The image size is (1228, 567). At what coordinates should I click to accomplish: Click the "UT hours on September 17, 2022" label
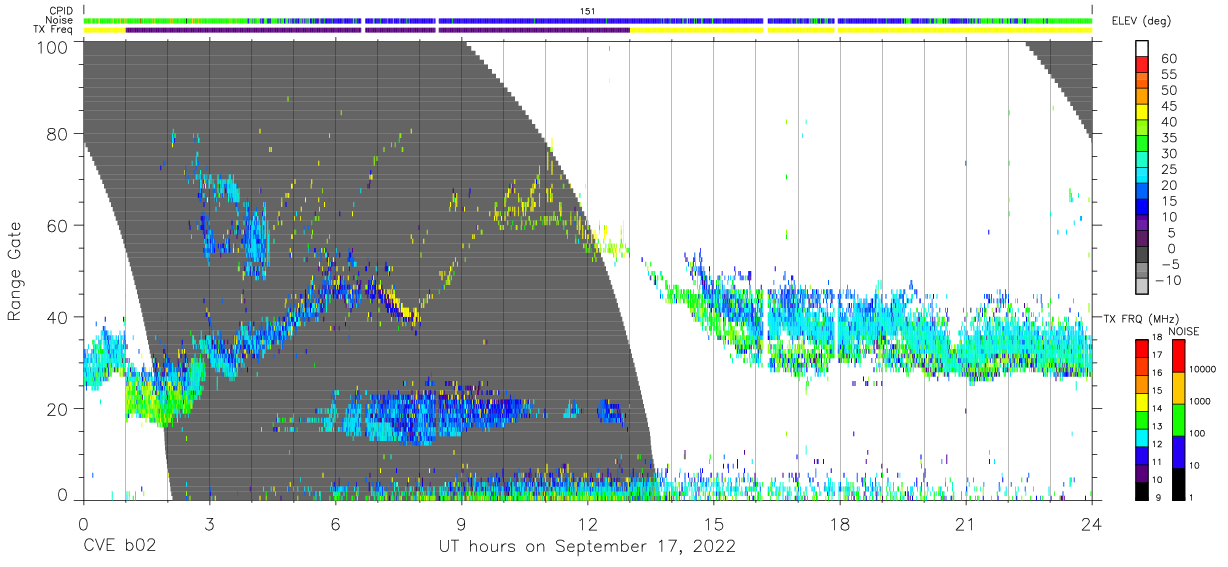click(x=587, y=546)
